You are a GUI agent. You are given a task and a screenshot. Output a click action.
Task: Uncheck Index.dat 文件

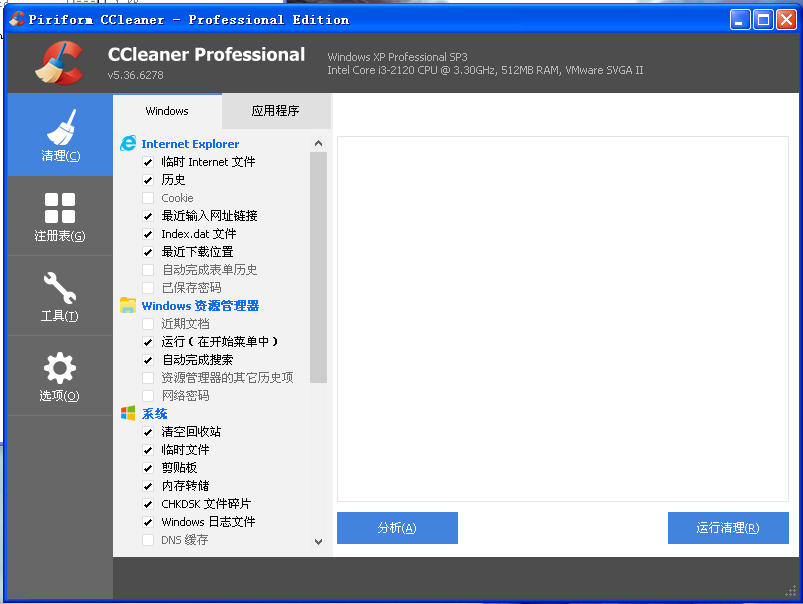click(148, 234)
